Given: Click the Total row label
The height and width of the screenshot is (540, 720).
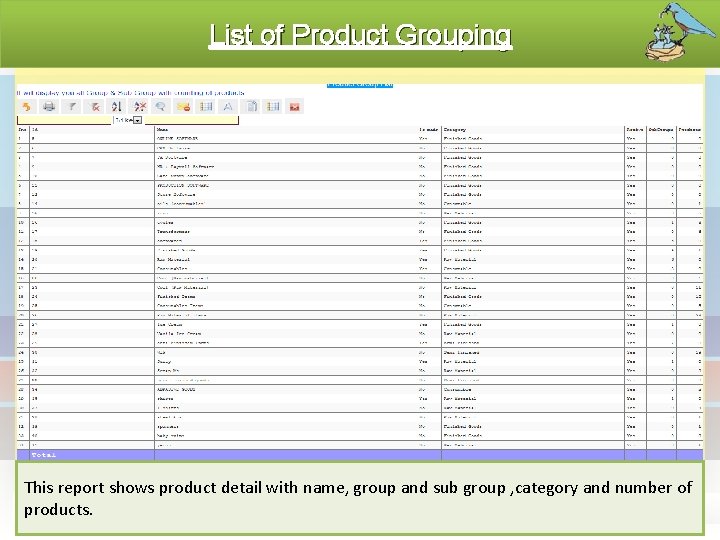Looking at the screenshot, I should pos(44,455).
